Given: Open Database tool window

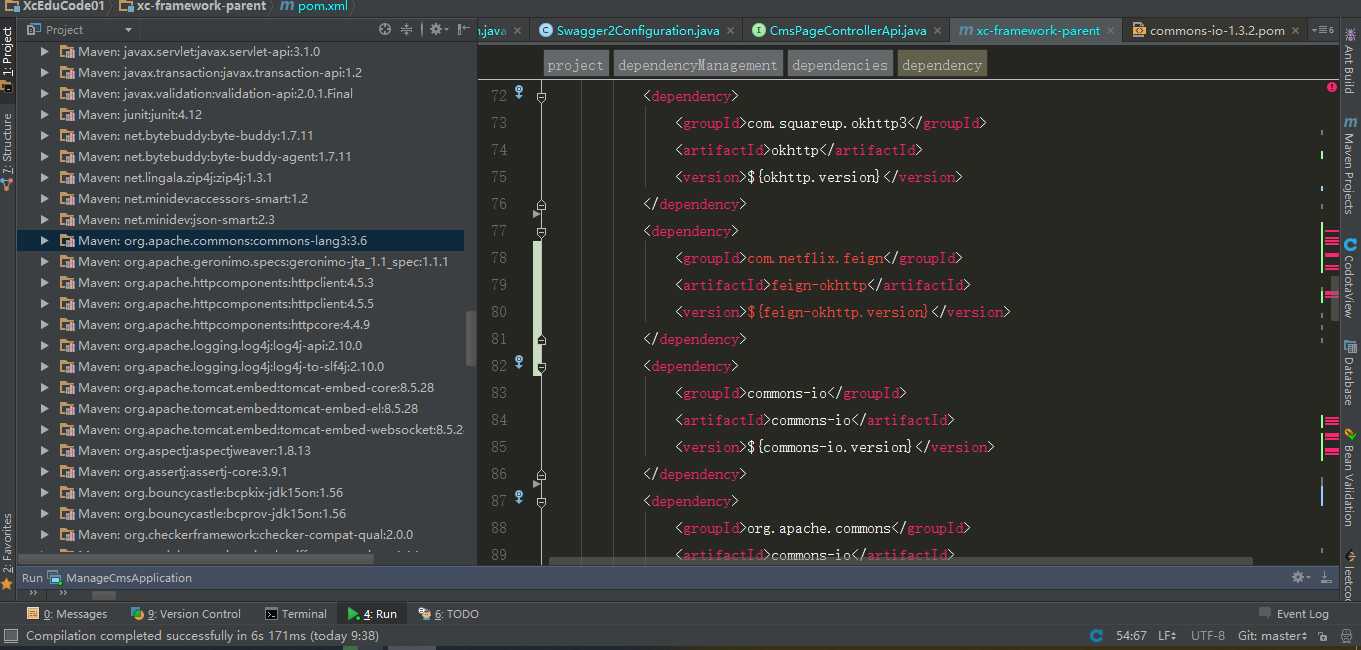Looking at the screenshot, I should click(x=1350, y=372).
